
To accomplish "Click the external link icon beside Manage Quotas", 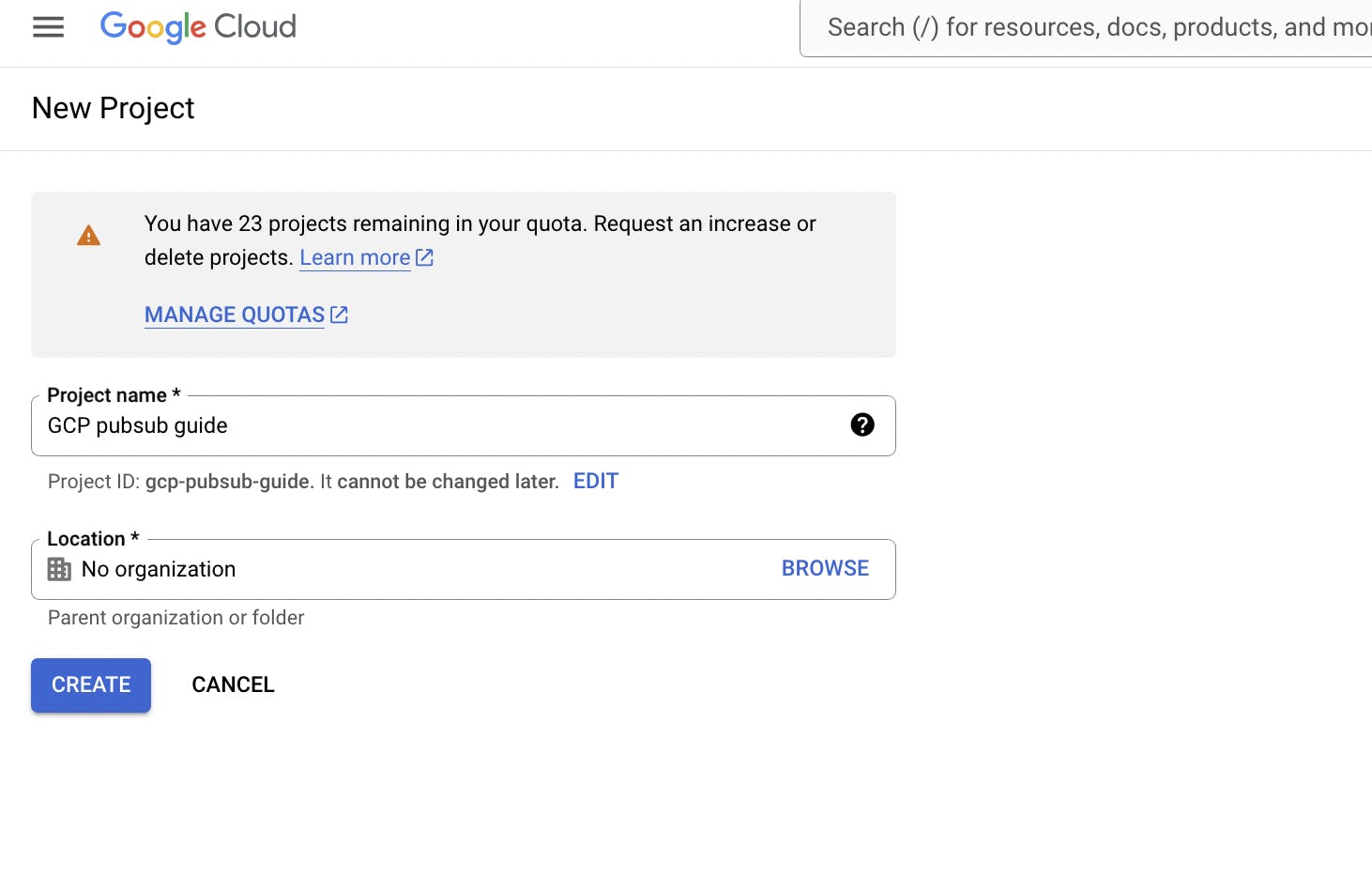I will (340, 315).
